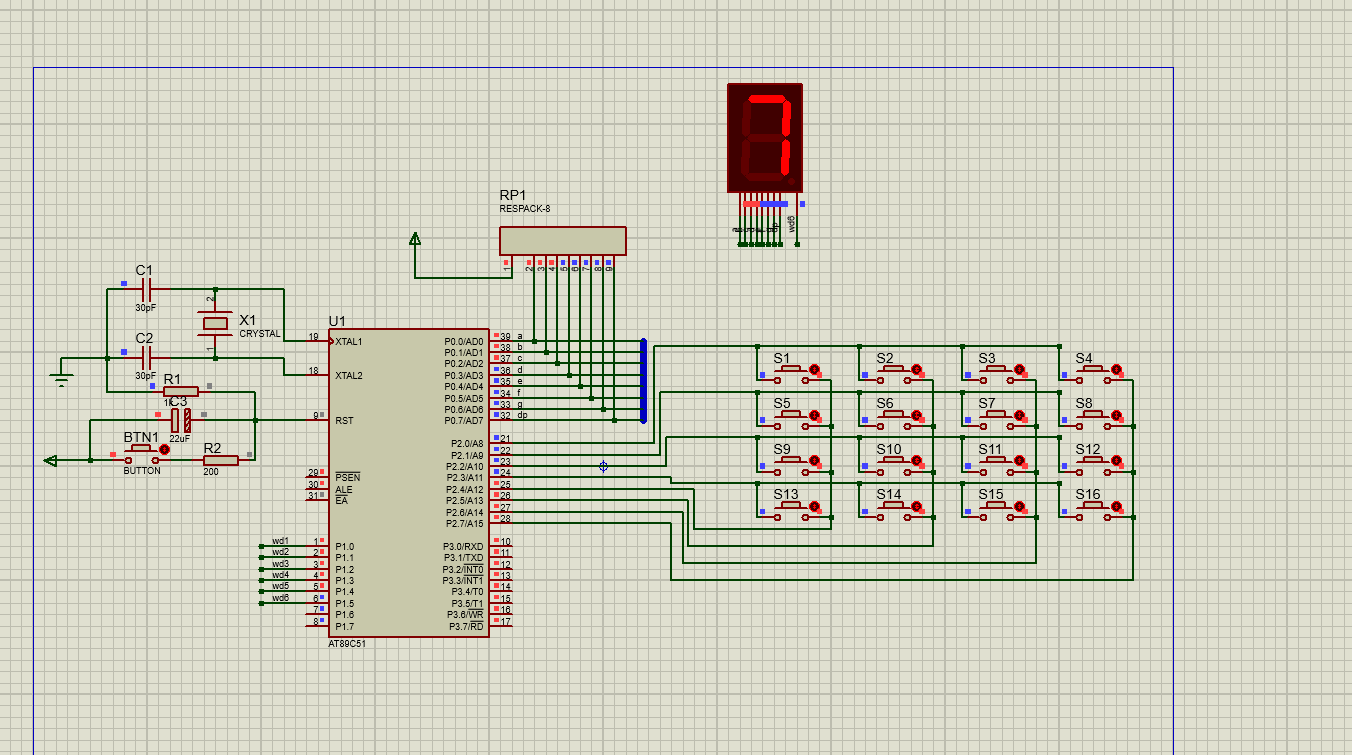
Task: Toggle the red latch dot on S9
Action: (814, 460)
